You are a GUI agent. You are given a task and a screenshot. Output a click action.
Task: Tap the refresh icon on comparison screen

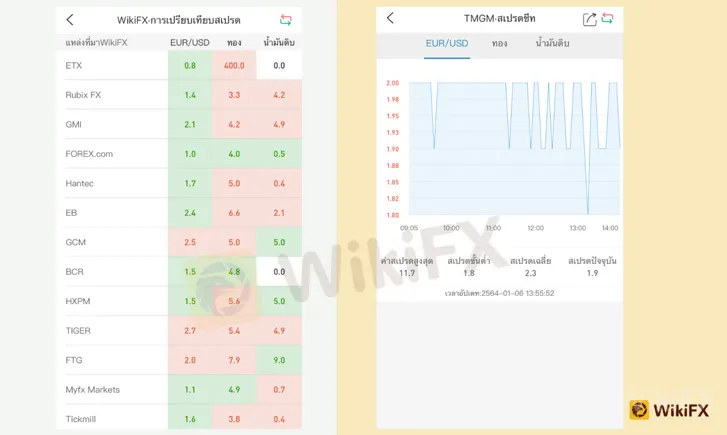coord(286,19)
